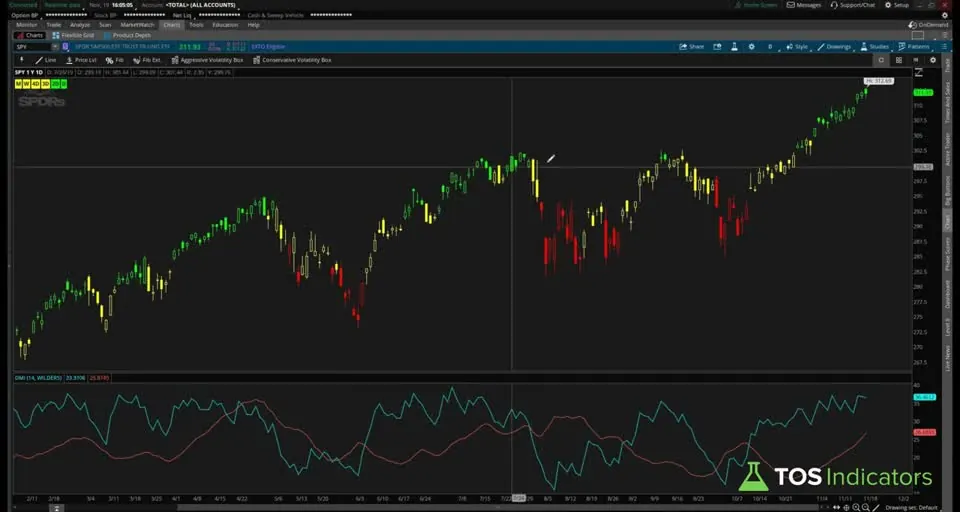Open the Live News side panel tab
960x512 pixels.
[x=948, y=358]
